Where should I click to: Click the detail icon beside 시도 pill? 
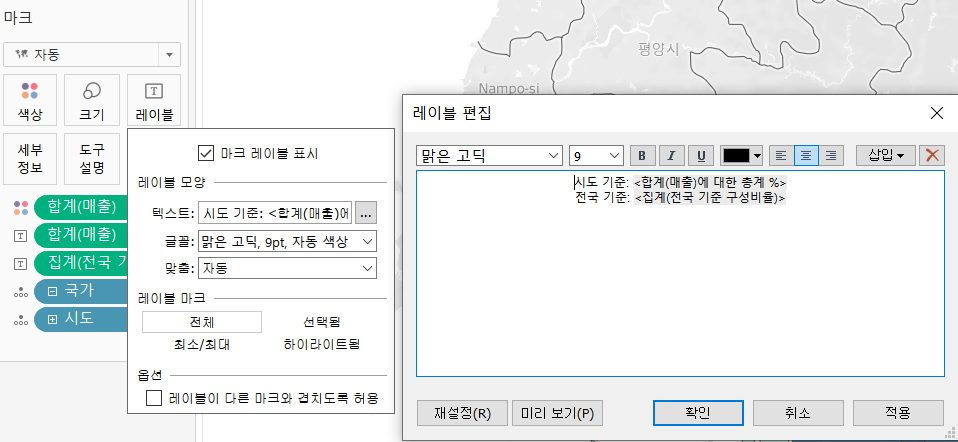(x=21, y=319)
